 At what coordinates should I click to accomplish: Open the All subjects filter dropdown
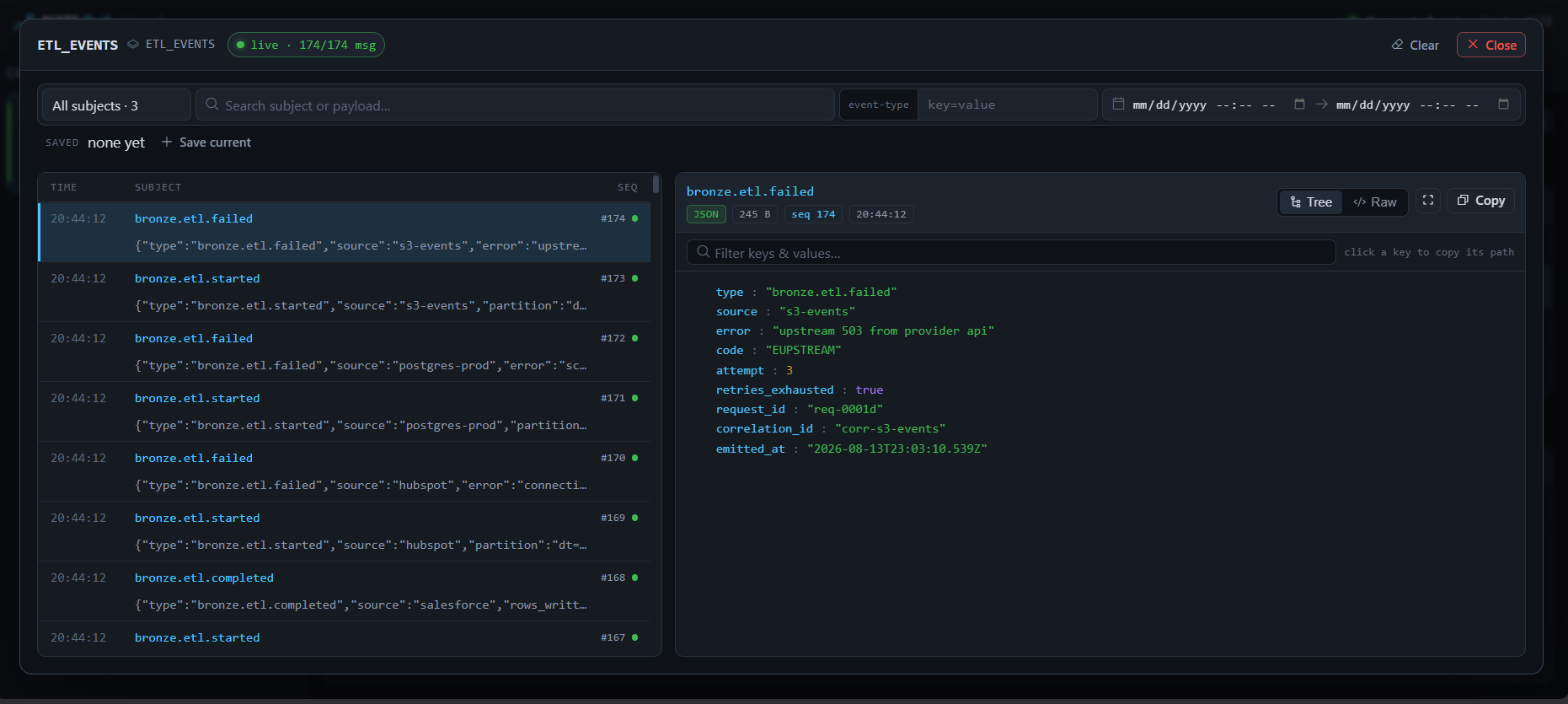click(x=116, y=105)
